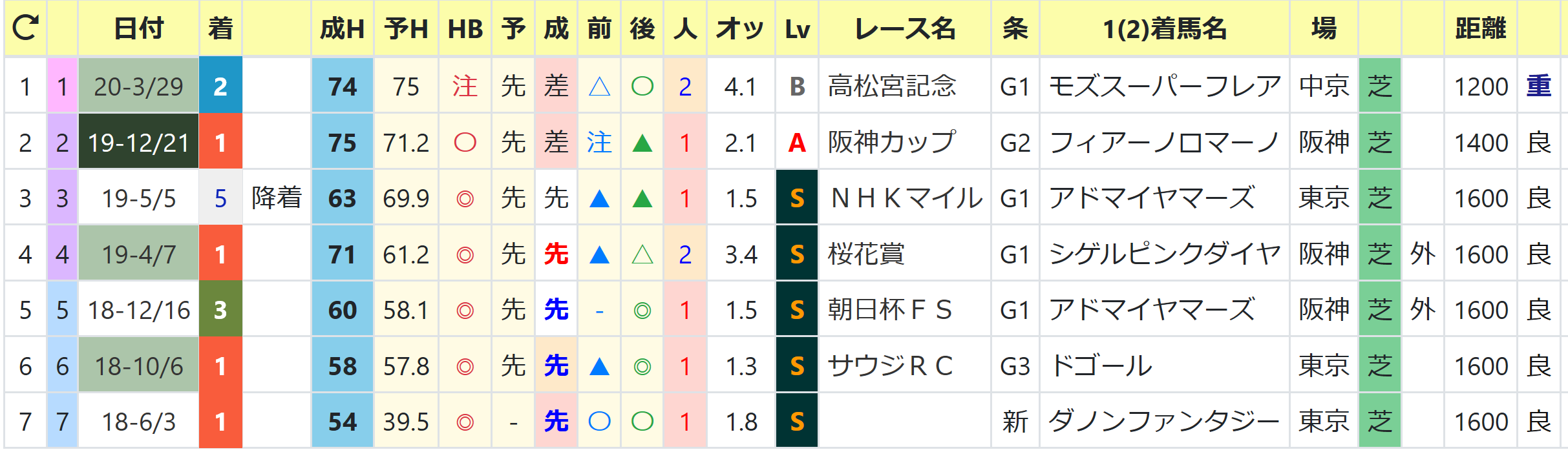The height and width of the screenshot is (452, 1568).
Task: Click the double-circle HB mark for サウジRC
Action: point(465,367)
